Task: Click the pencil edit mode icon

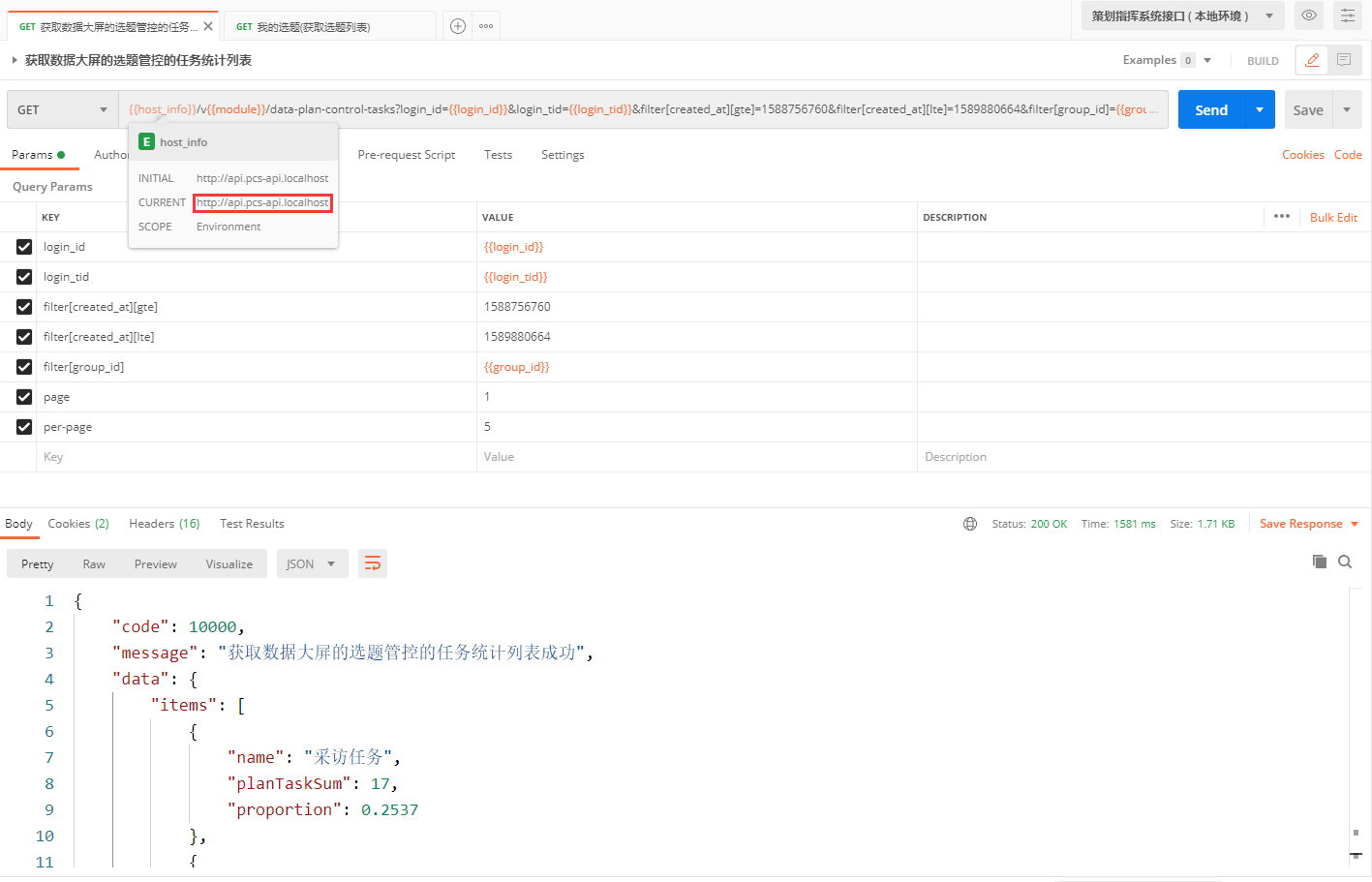Action: point(1312,60)
